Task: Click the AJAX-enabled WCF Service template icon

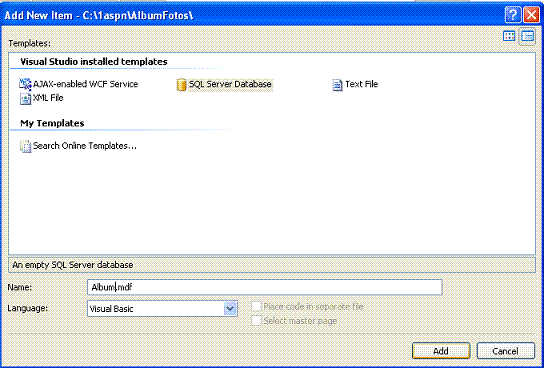Action: 25,84
